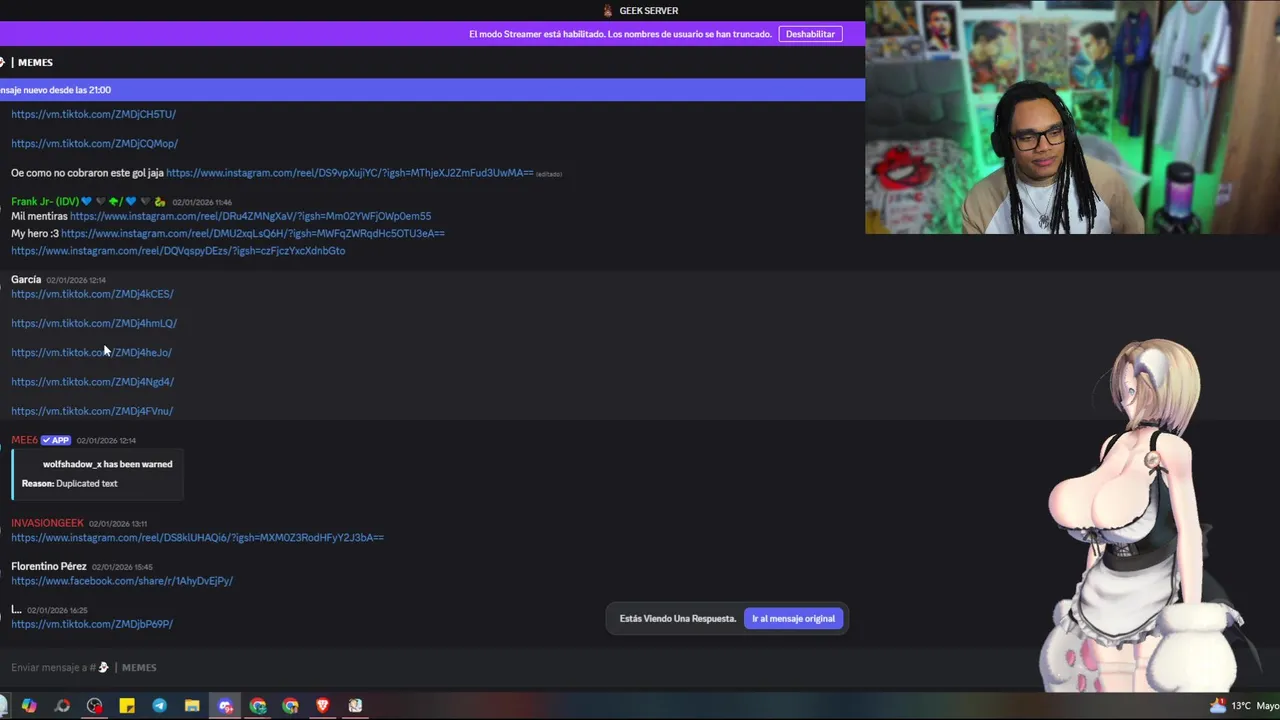This screenshot has width=1280, height=720.
Task: Open the TikTok link ZMDj4Ngd4
Action: tap(92, 381)
